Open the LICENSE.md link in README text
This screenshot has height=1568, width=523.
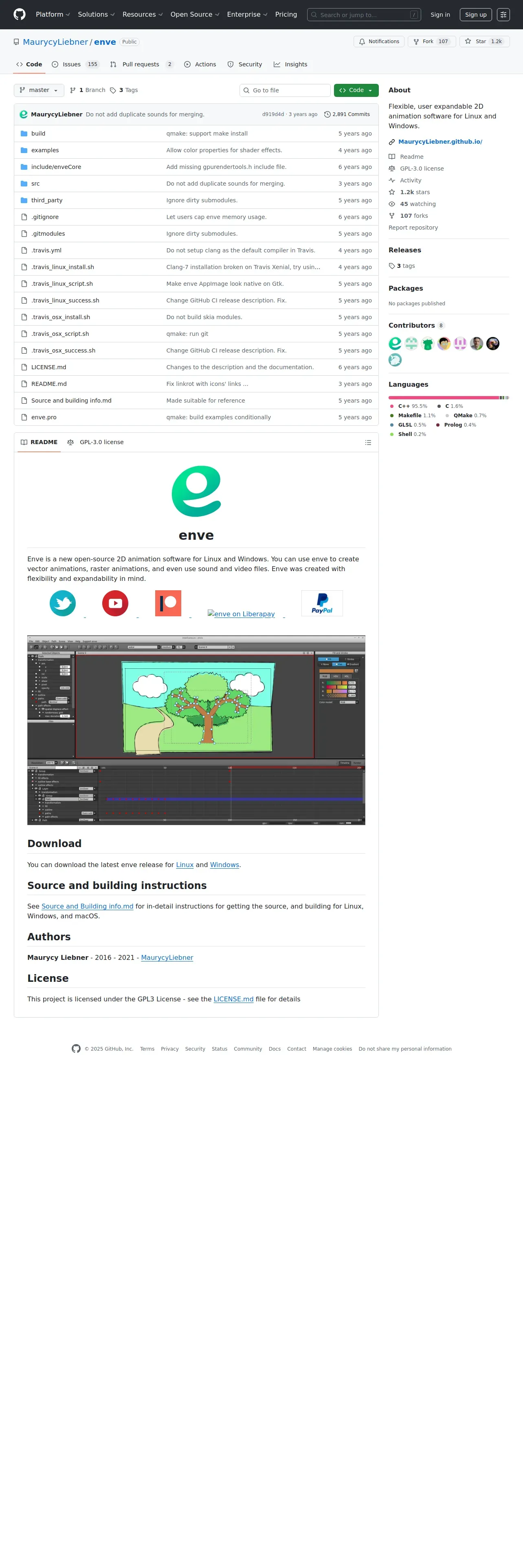(233, 999)
